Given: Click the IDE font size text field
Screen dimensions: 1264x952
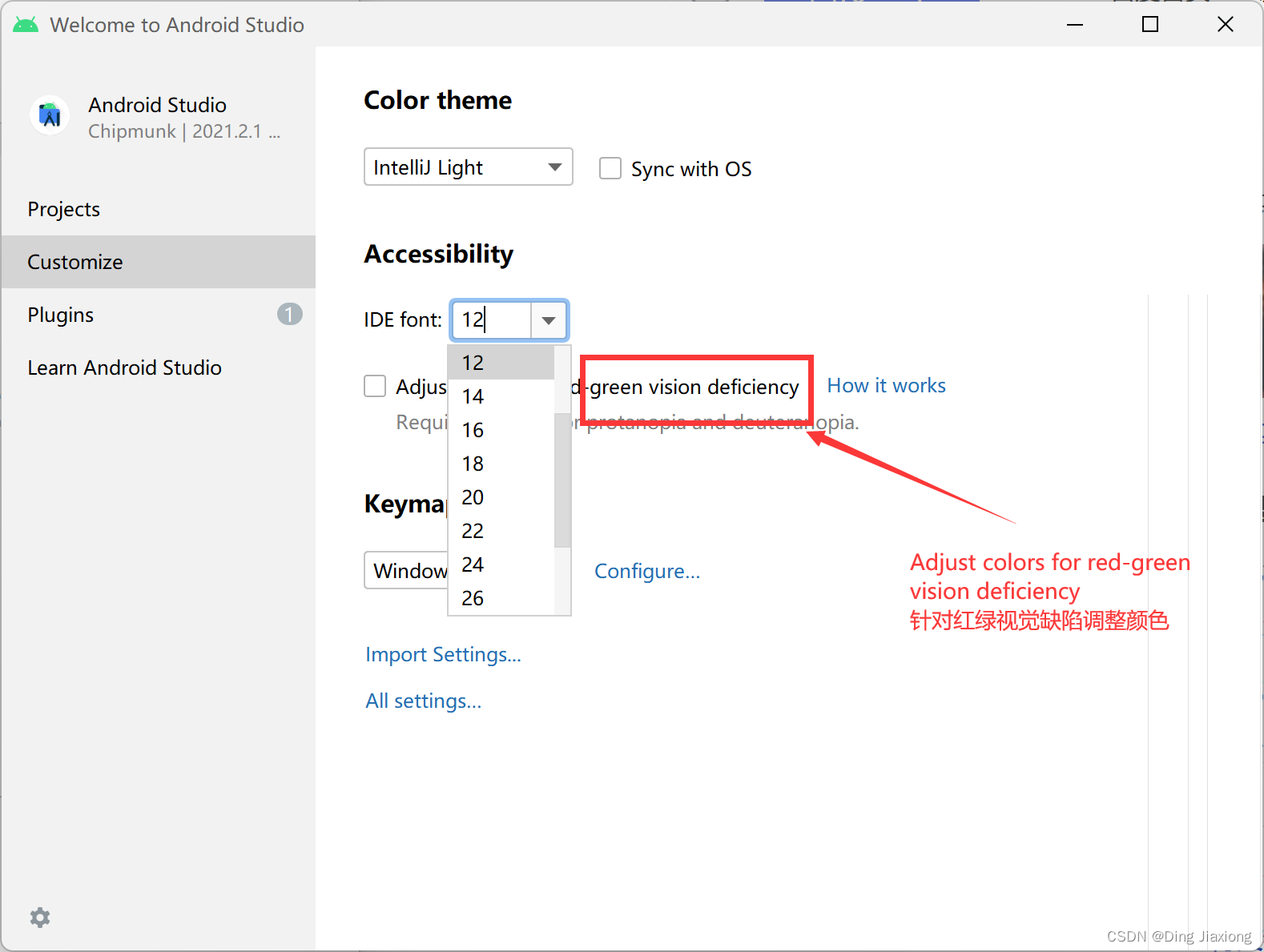Looking at the screenshot, I should coord(492,320).
